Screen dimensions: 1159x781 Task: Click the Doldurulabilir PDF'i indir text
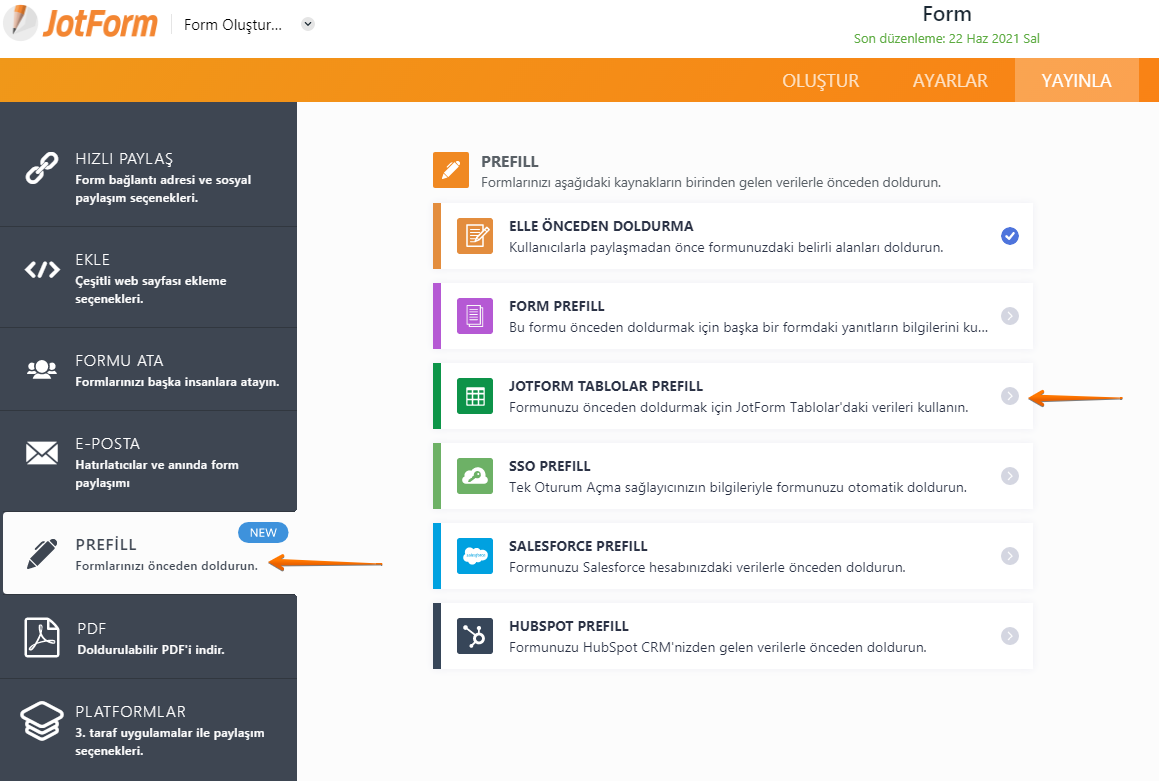151,650
